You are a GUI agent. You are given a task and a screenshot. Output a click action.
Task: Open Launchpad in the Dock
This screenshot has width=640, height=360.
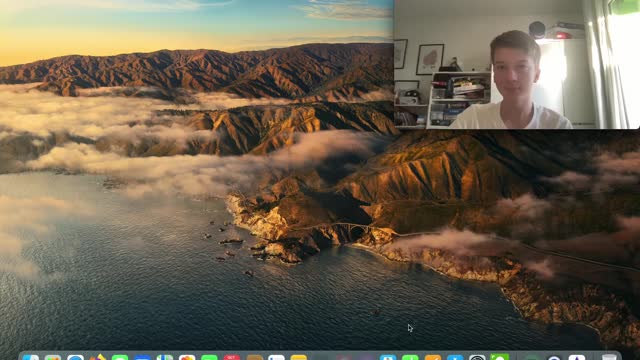pyautogui.click(x=53, y=358)
